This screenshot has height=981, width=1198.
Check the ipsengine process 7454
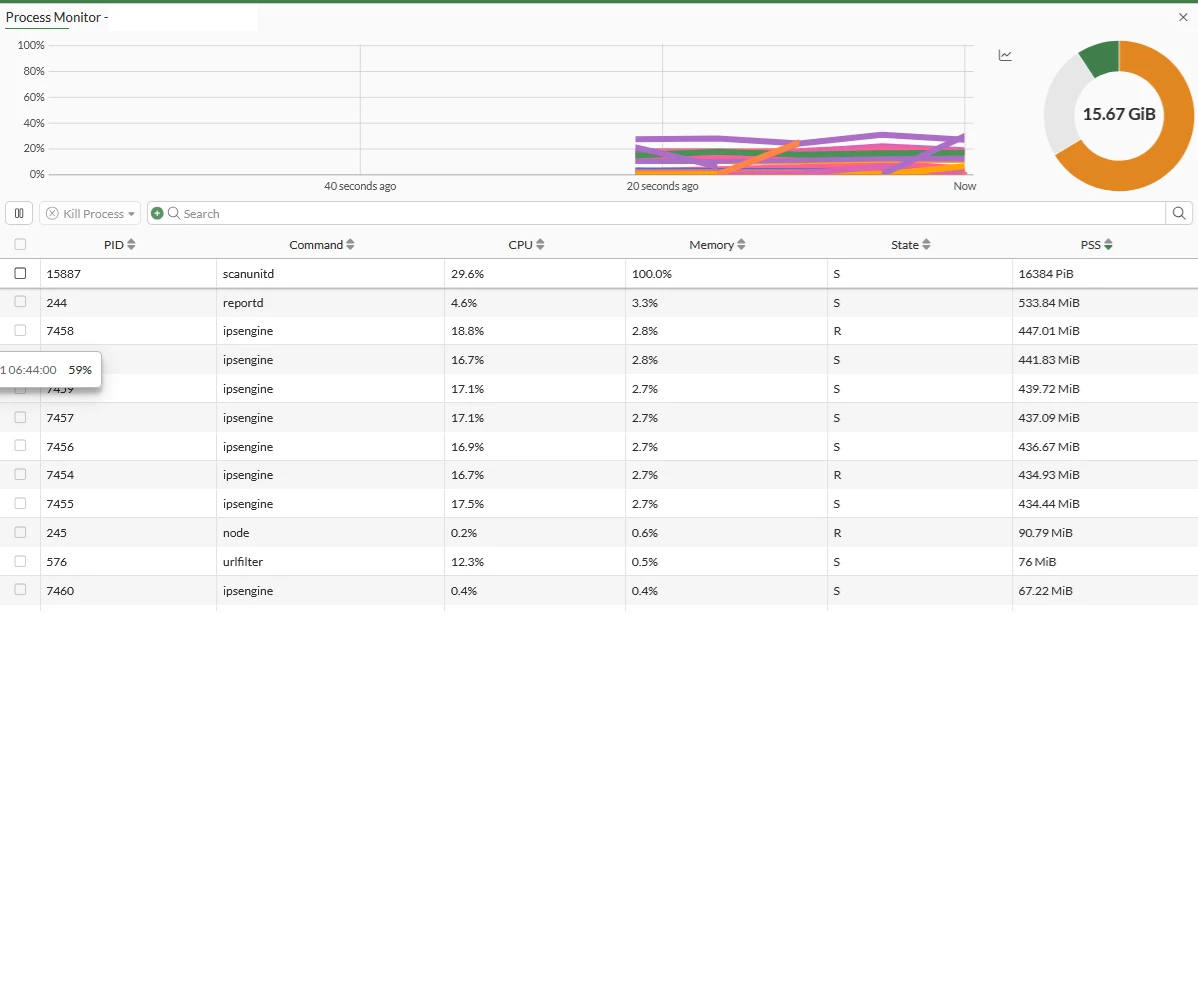(x=20, y=474)
